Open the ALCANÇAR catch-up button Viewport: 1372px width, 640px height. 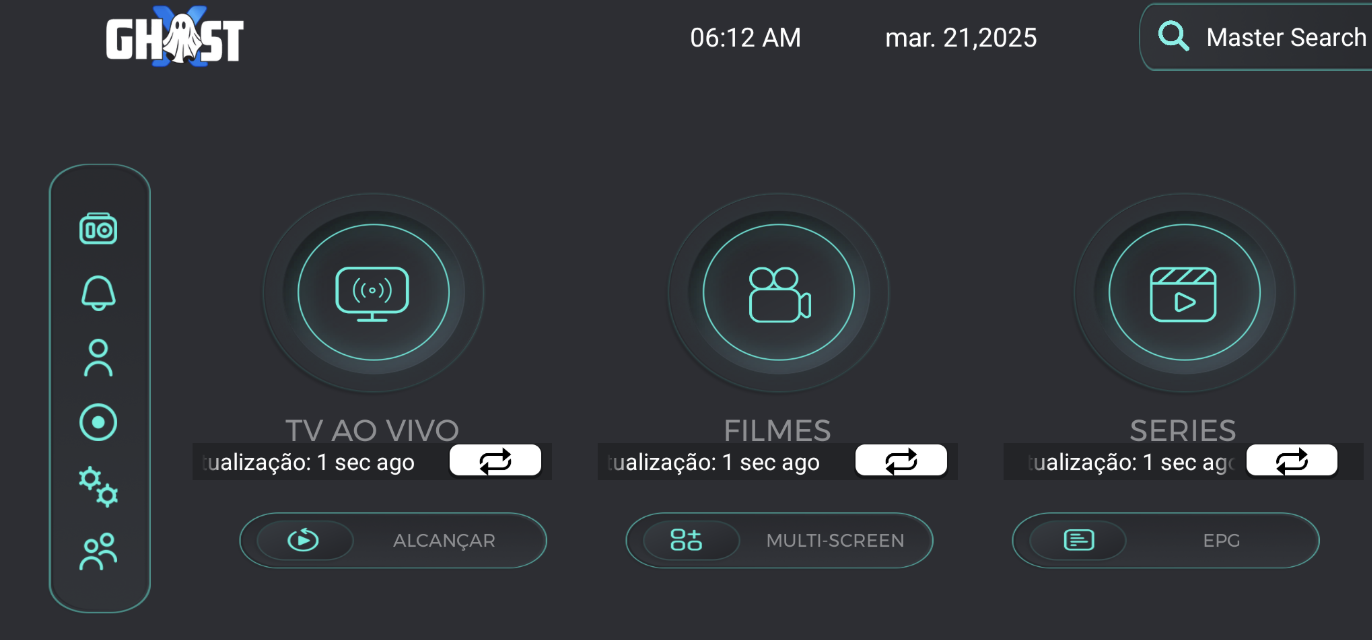pos(393,541)
